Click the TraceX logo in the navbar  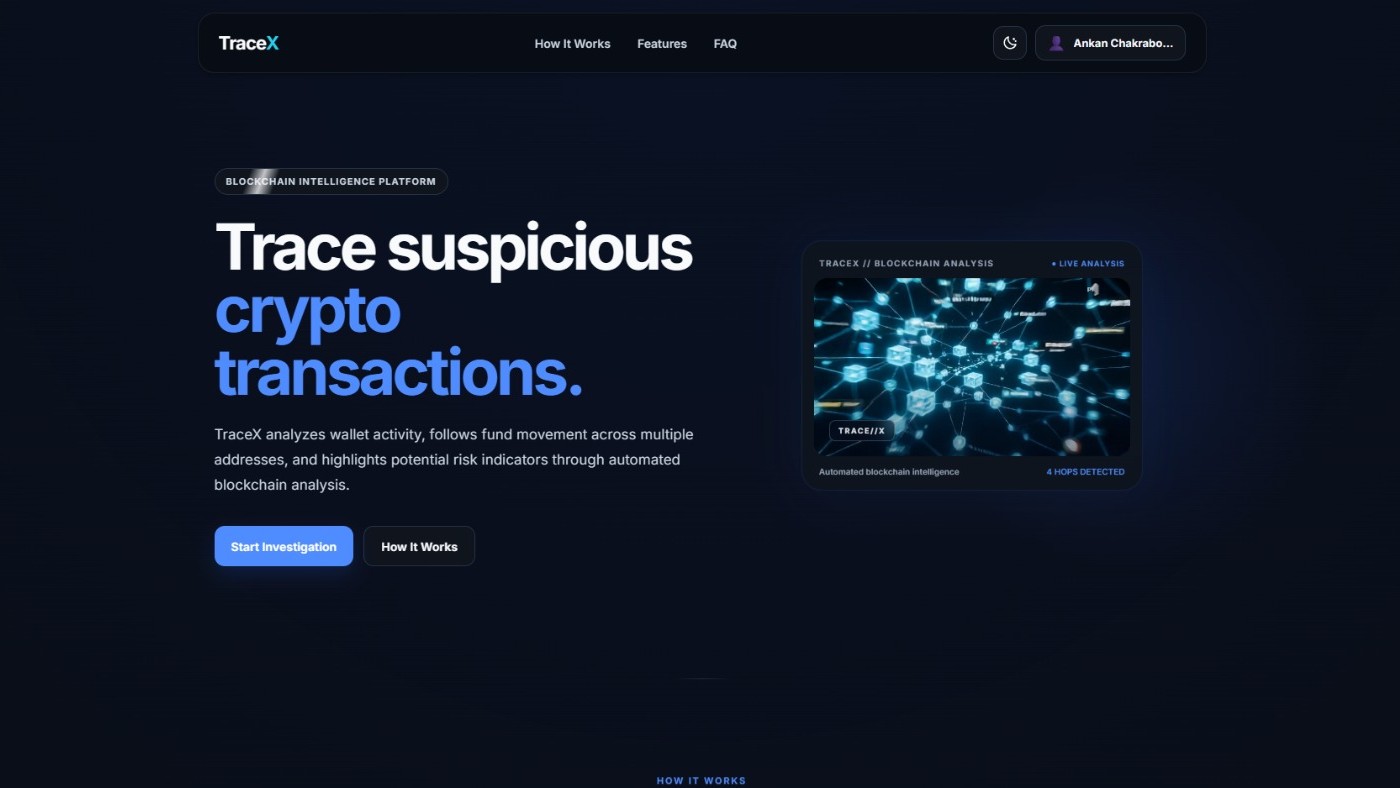click(x=248, y=43)
